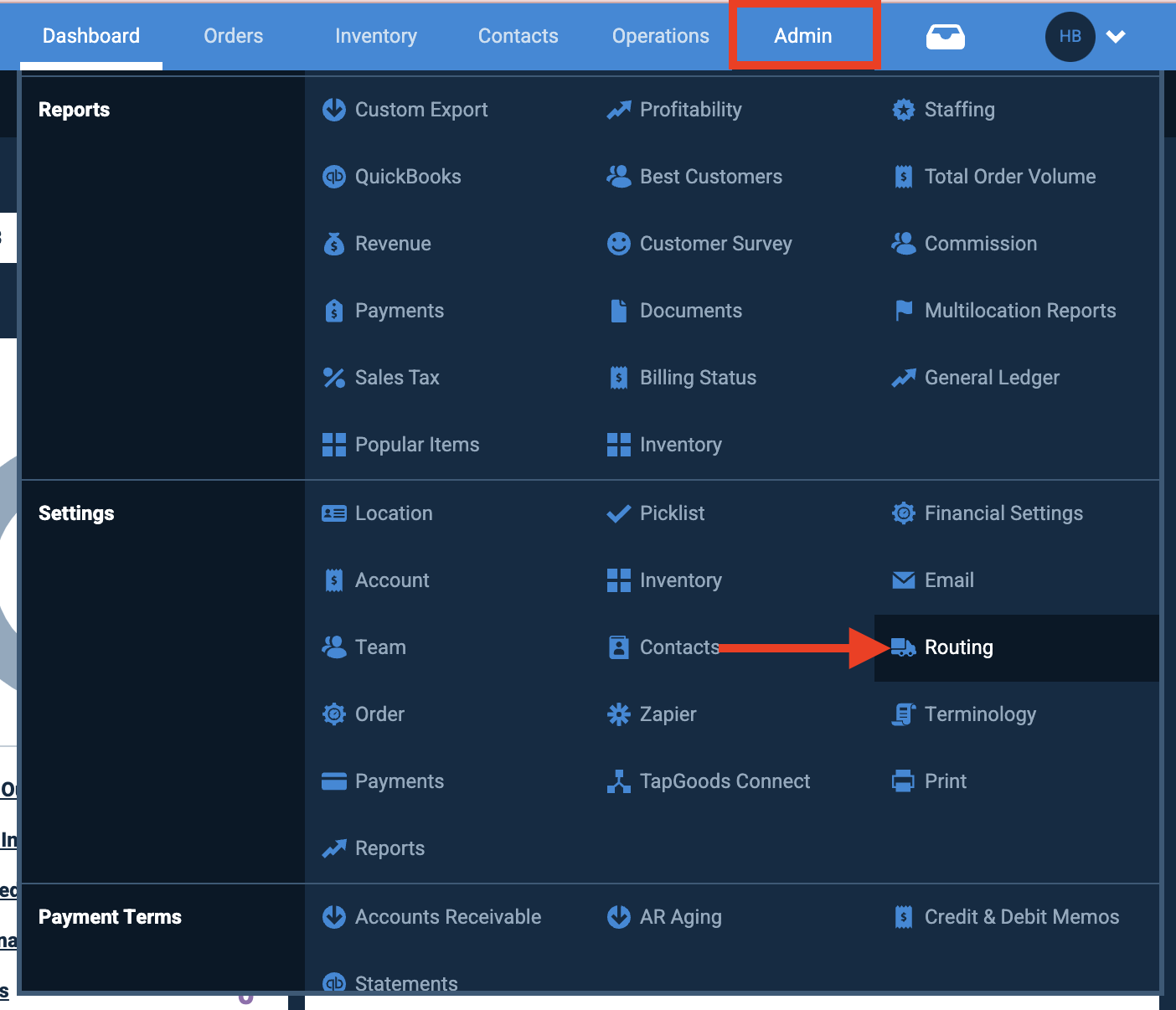Open the Orders menu
Viewport: 1176px width, 1010px height.
point(234,36)
